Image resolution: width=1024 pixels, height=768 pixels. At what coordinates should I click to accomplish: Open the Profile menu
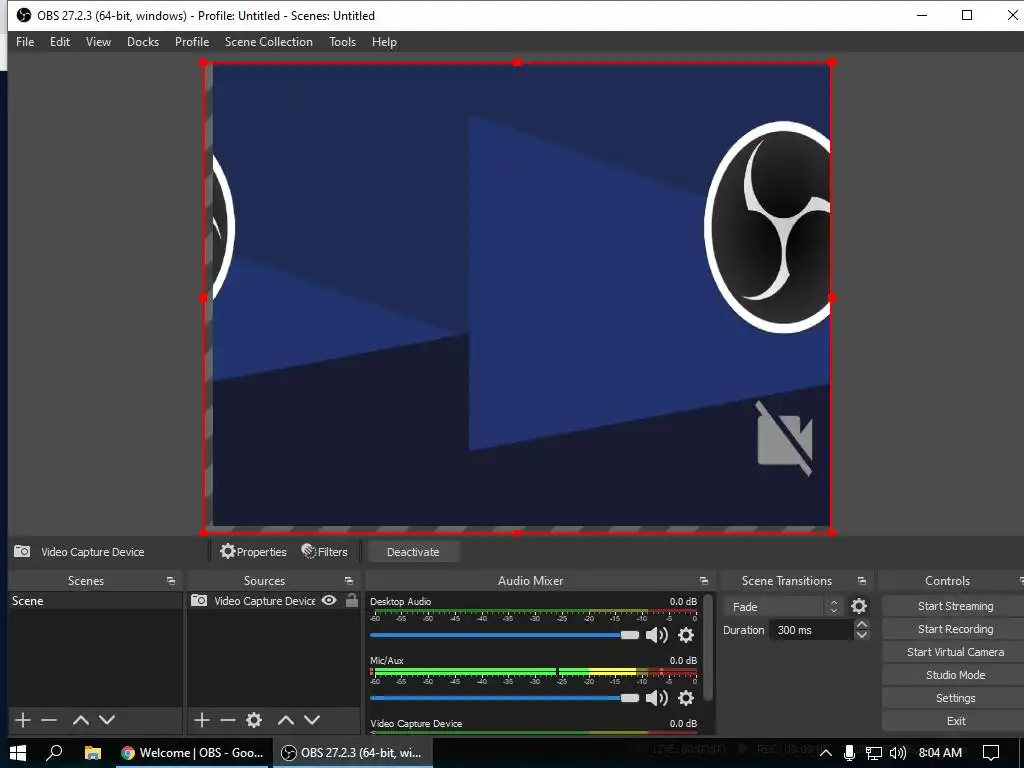click(191, 42)
